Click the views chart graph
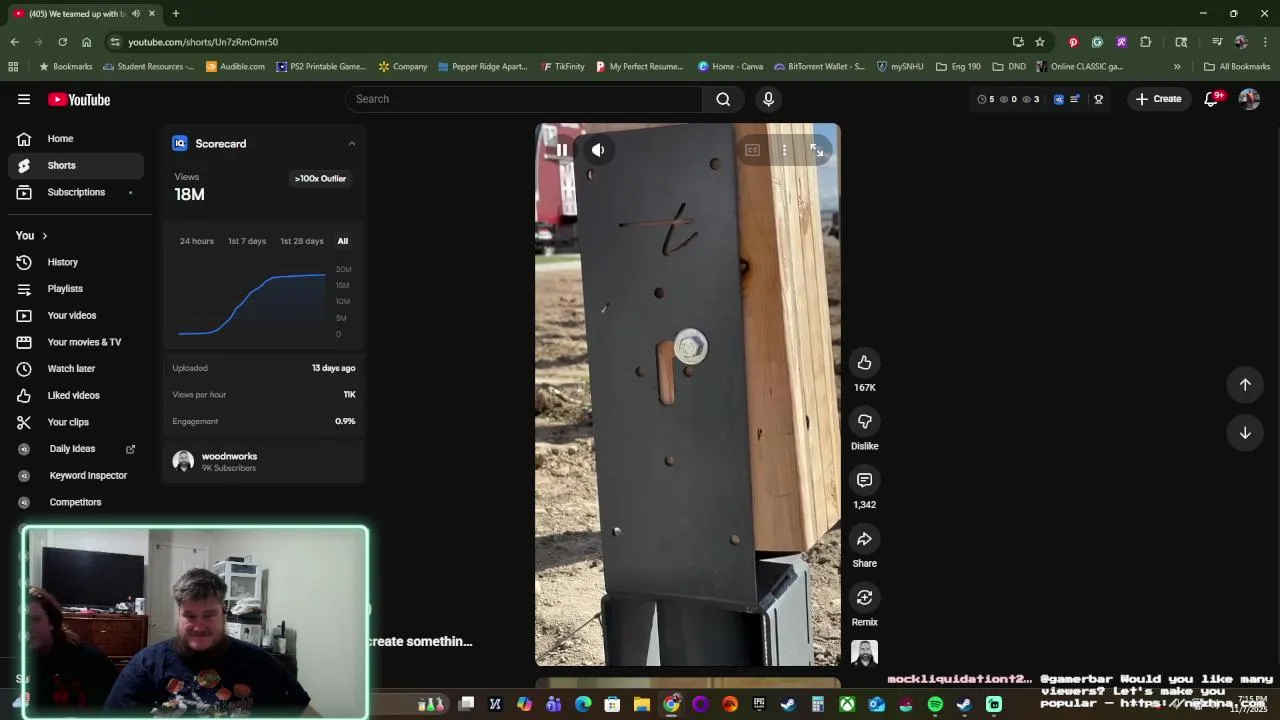The image size is (1280, 720). (x=252, y=302)
